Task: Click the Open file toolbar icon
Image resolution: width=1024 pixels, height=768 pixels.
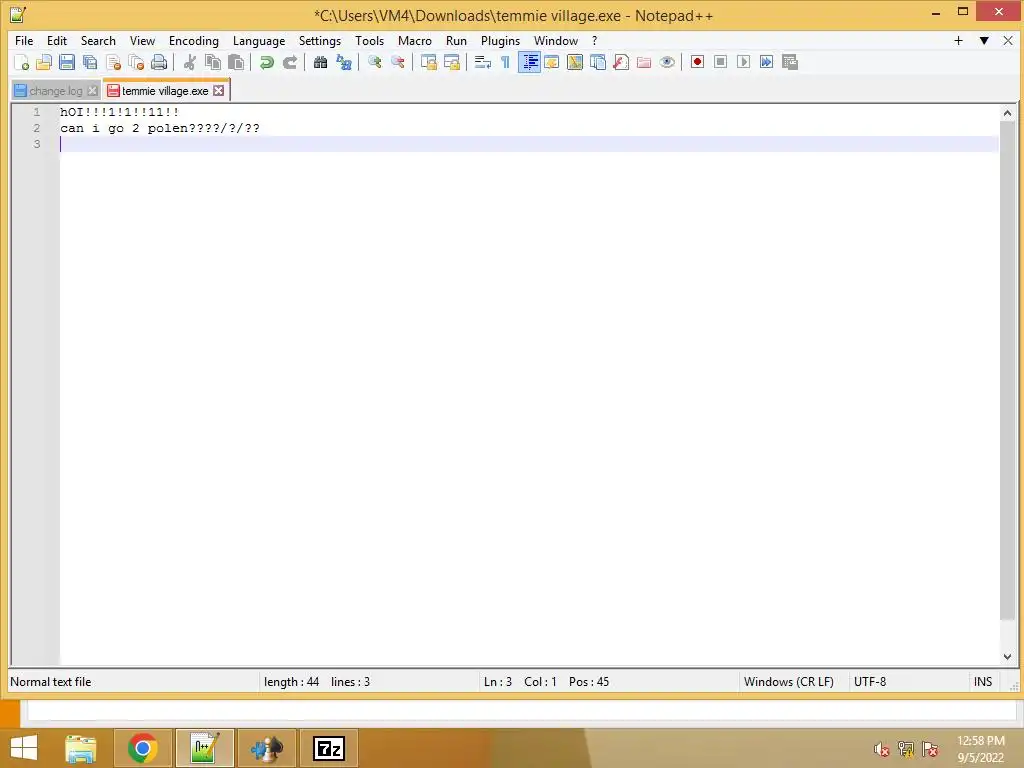Action: point(44,62)
